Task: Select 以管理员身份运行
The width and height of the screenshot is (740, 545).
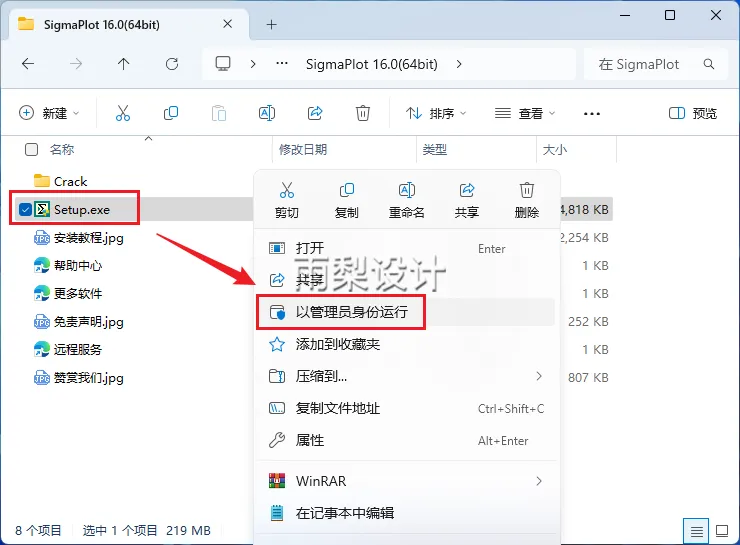Action: pyautogui.click(x=406, y=312)
